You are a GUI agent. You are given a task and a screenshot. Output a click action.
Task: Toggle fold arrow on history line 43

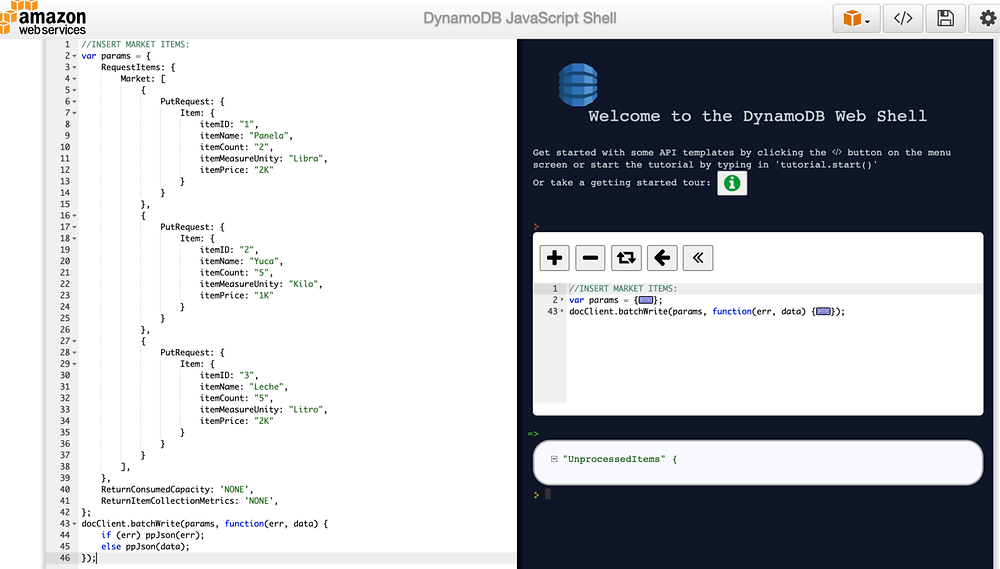562,311
